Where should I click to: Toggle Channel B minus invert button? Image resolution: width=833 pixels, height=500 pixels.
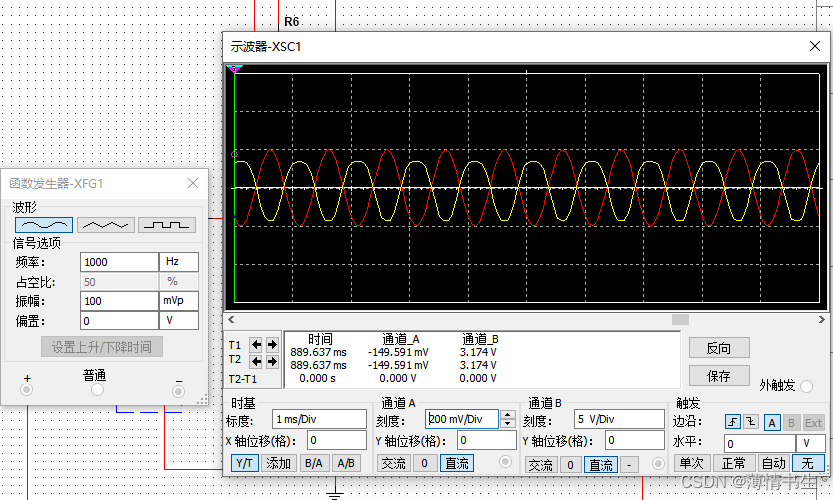(x=629, y=465)
